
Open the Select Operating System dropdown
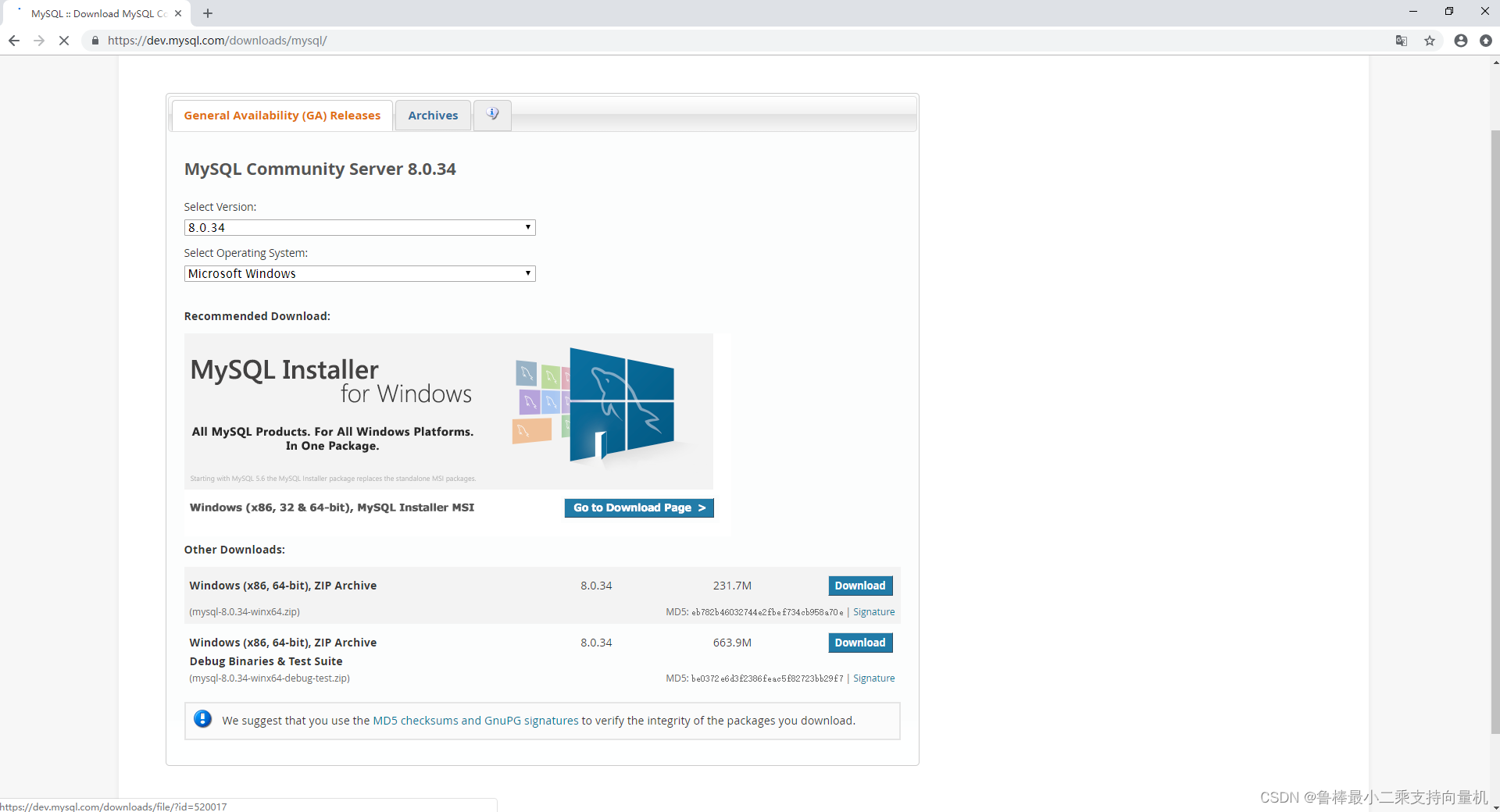(359, 273)
